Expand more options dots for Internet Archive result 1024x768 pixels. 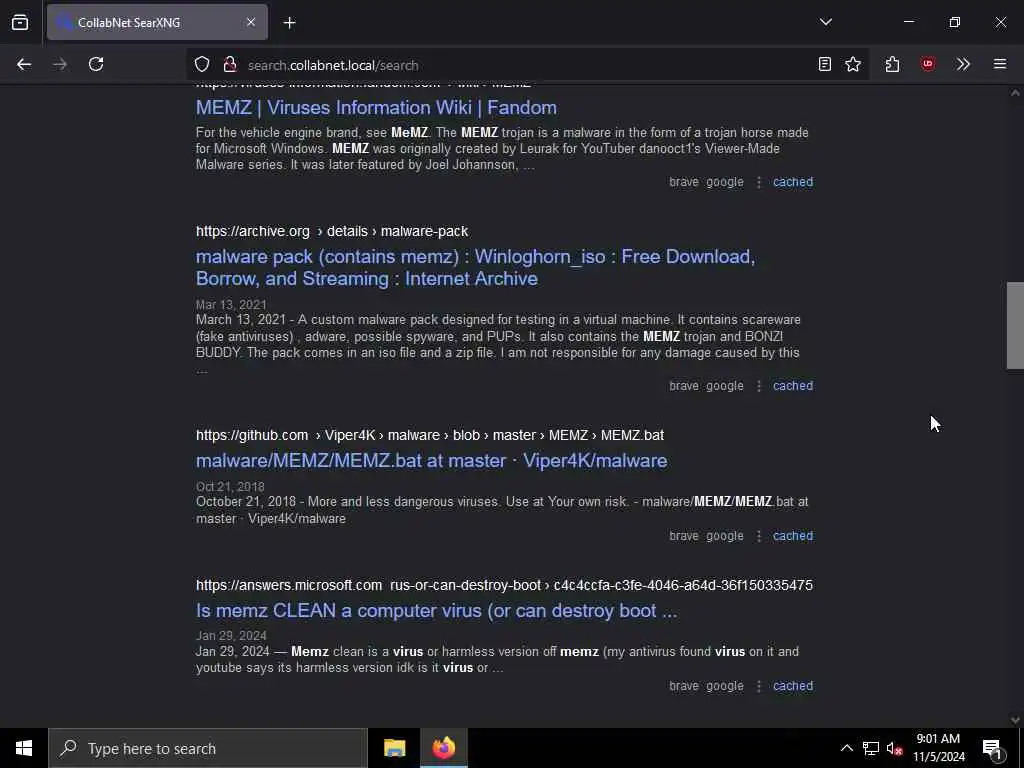pos(759,386)
